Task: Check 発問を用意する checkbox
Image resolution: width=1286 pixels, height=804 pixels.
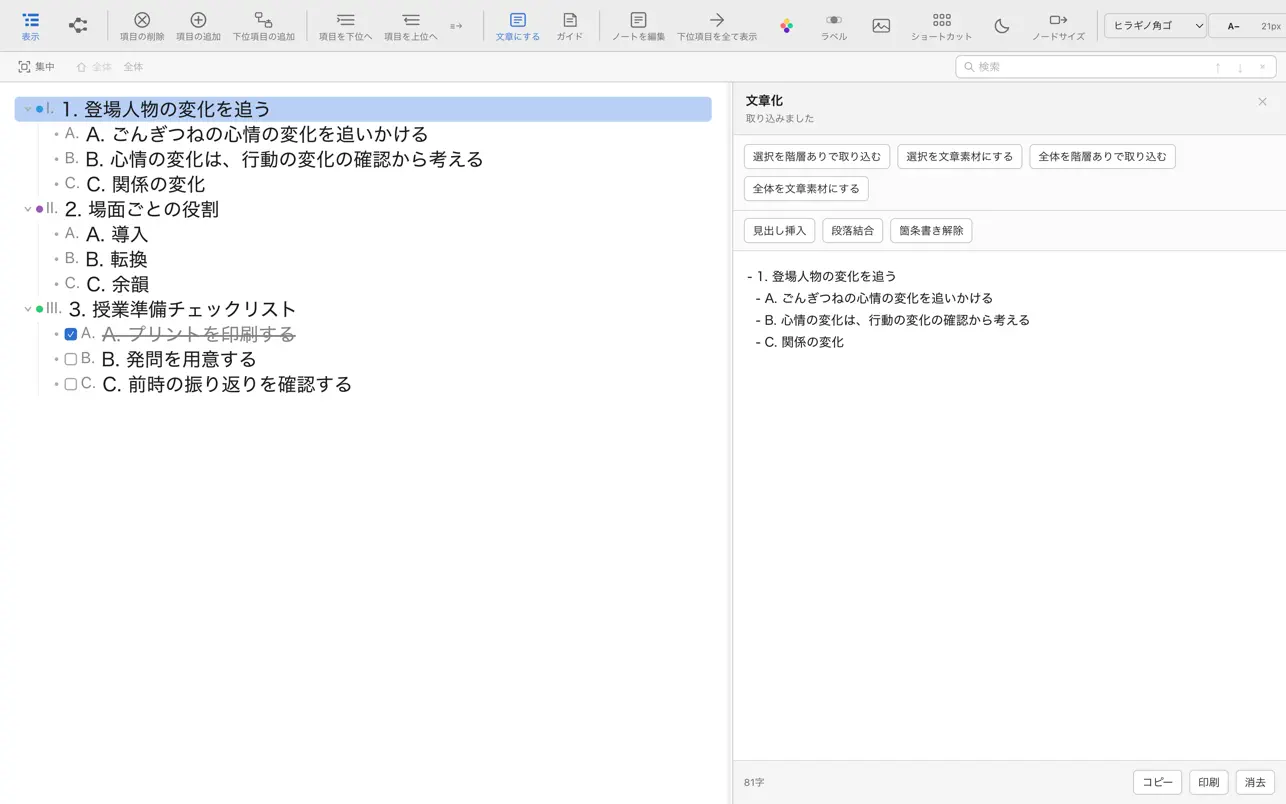Action: click(70, 359)
